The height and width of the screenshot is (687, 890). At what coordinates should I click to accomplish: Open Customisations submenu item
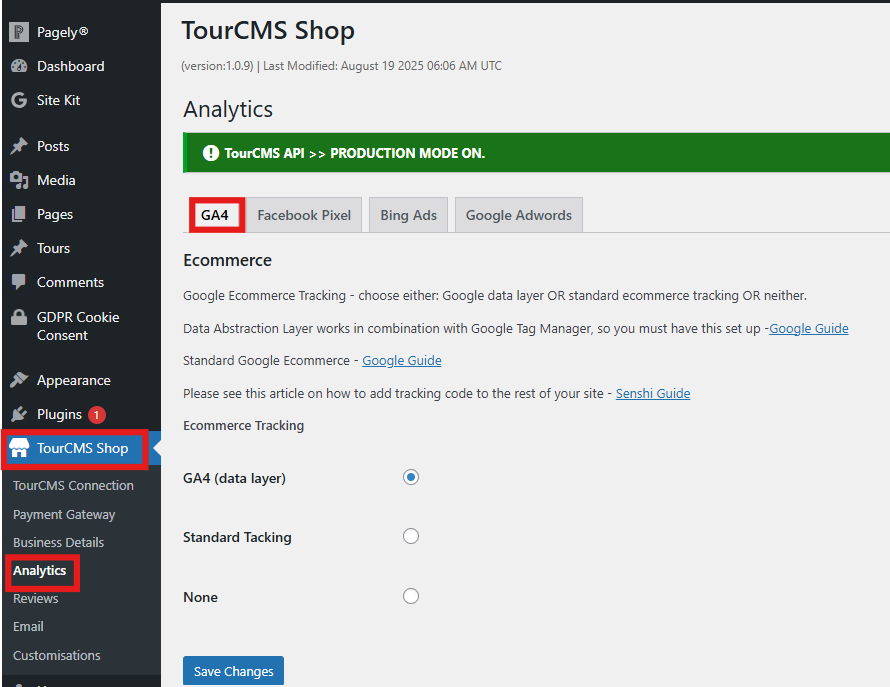pyautogui.click(x=57, y=655)
